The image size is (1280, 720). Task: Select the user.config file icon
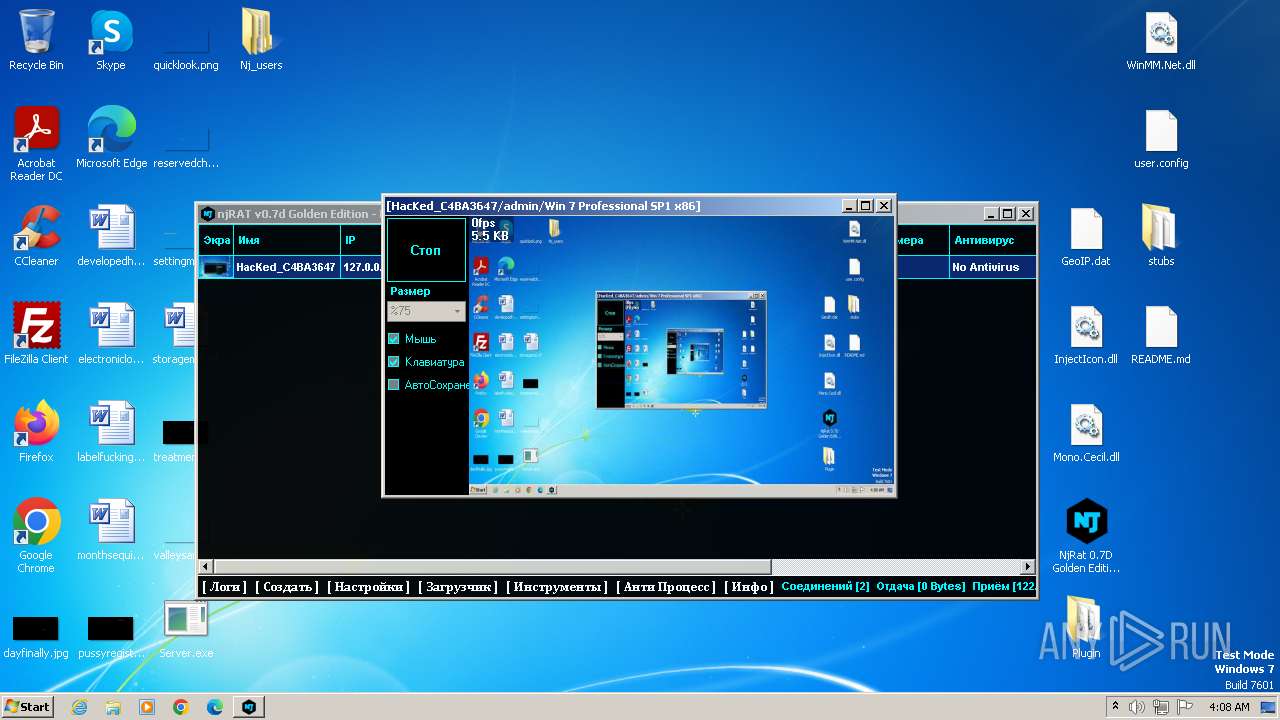pyautogui.click(x=1161, y=139)
